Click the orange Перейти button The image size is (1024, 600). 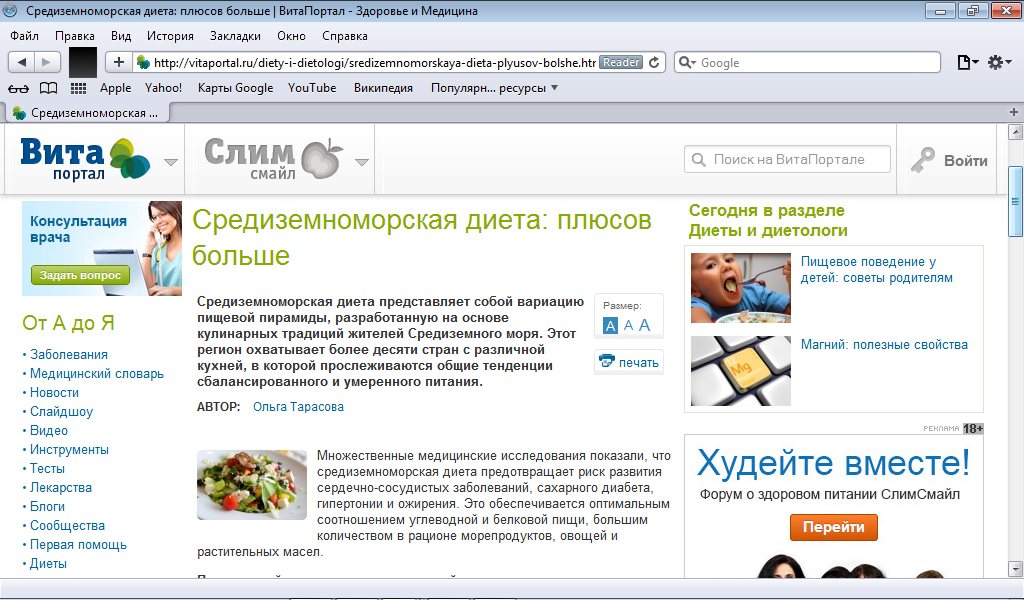833,527
